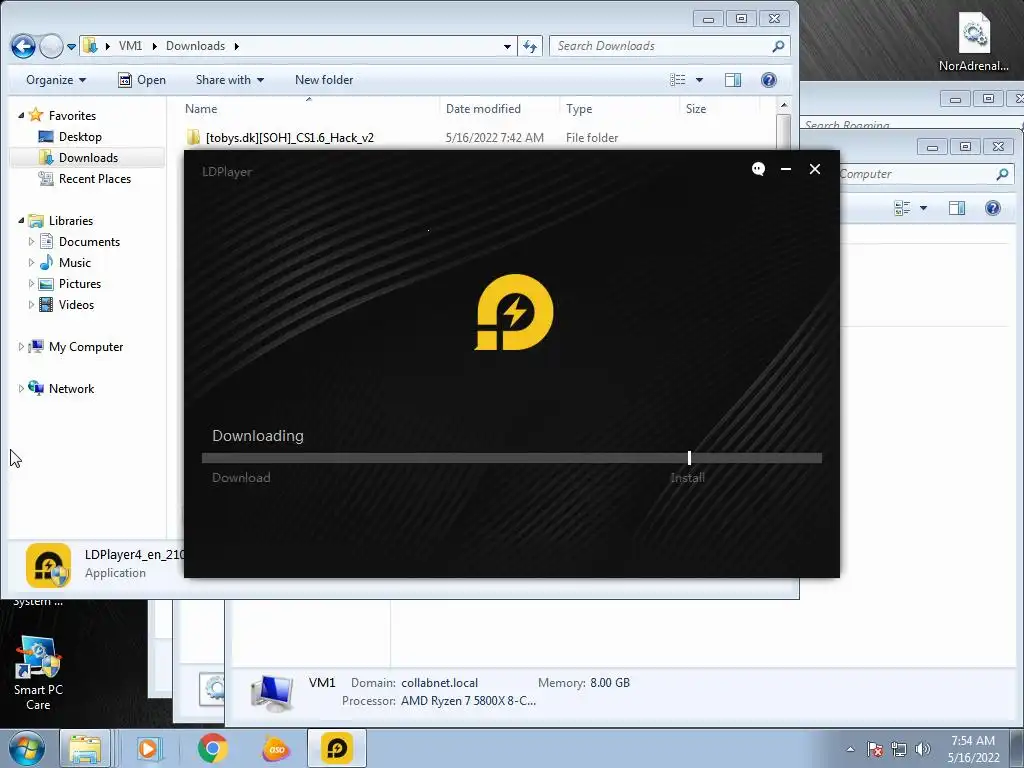The image size is (1024, 768).
Task: Click the Network icon in navigation pane
Action: coord(36,388)
